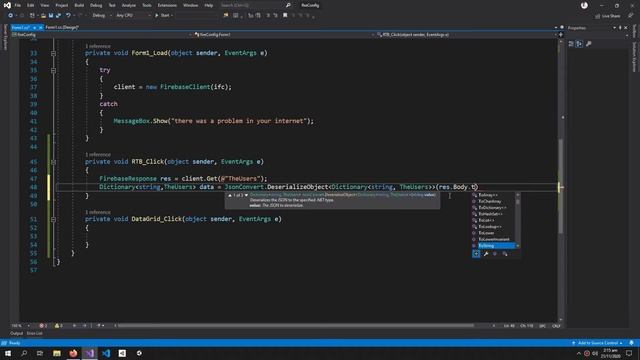The image size is (640, 360).
Task: Open the Output panel tab
Action: click(x=16, y=333)
